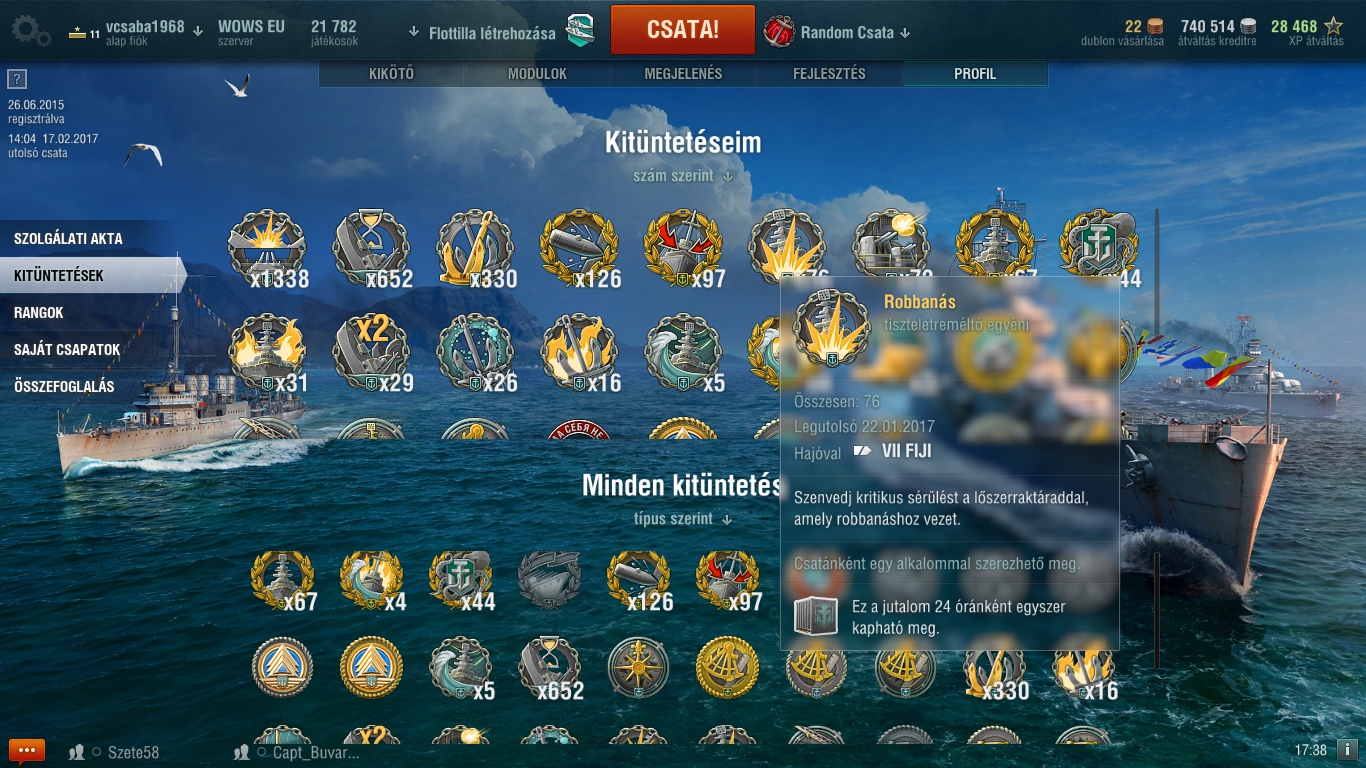
Task: Switch to the MODULOK tab
Action: (537, 74)
